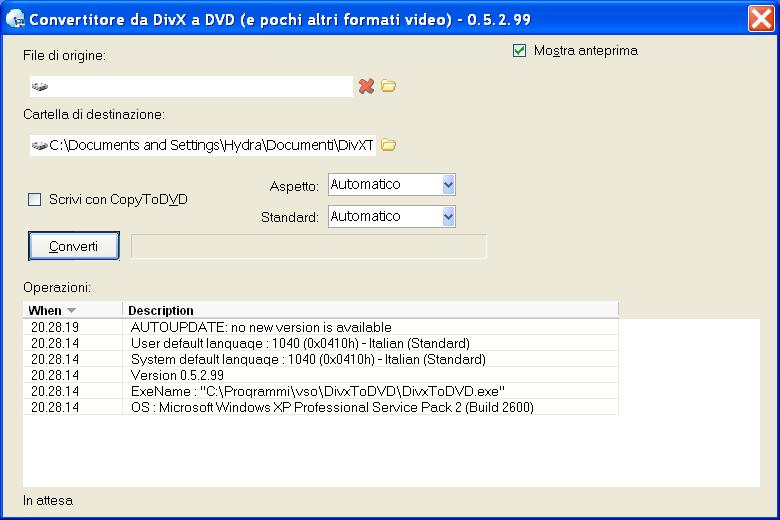Expand the Standard dropdown
The image size is (780, 520).
pos(448,216)
